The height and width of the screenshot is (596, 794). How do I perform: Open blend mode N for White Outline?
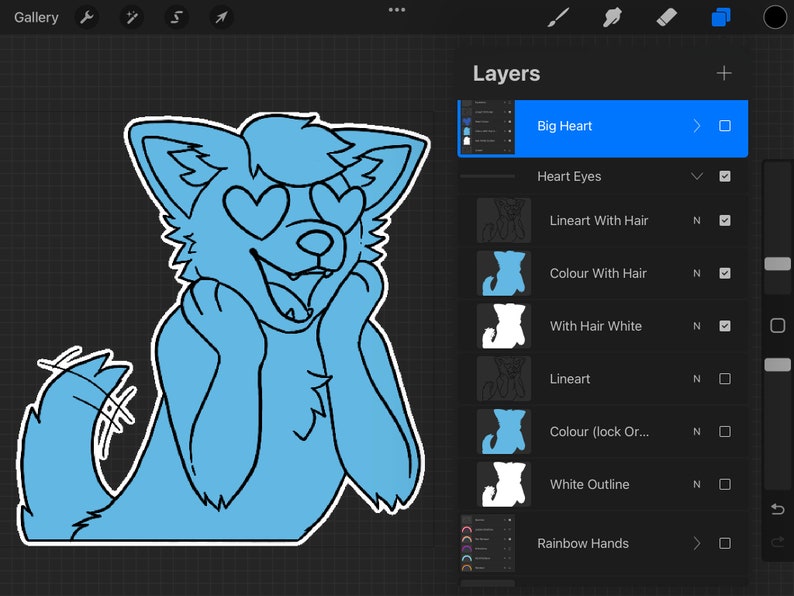[697, 484]
